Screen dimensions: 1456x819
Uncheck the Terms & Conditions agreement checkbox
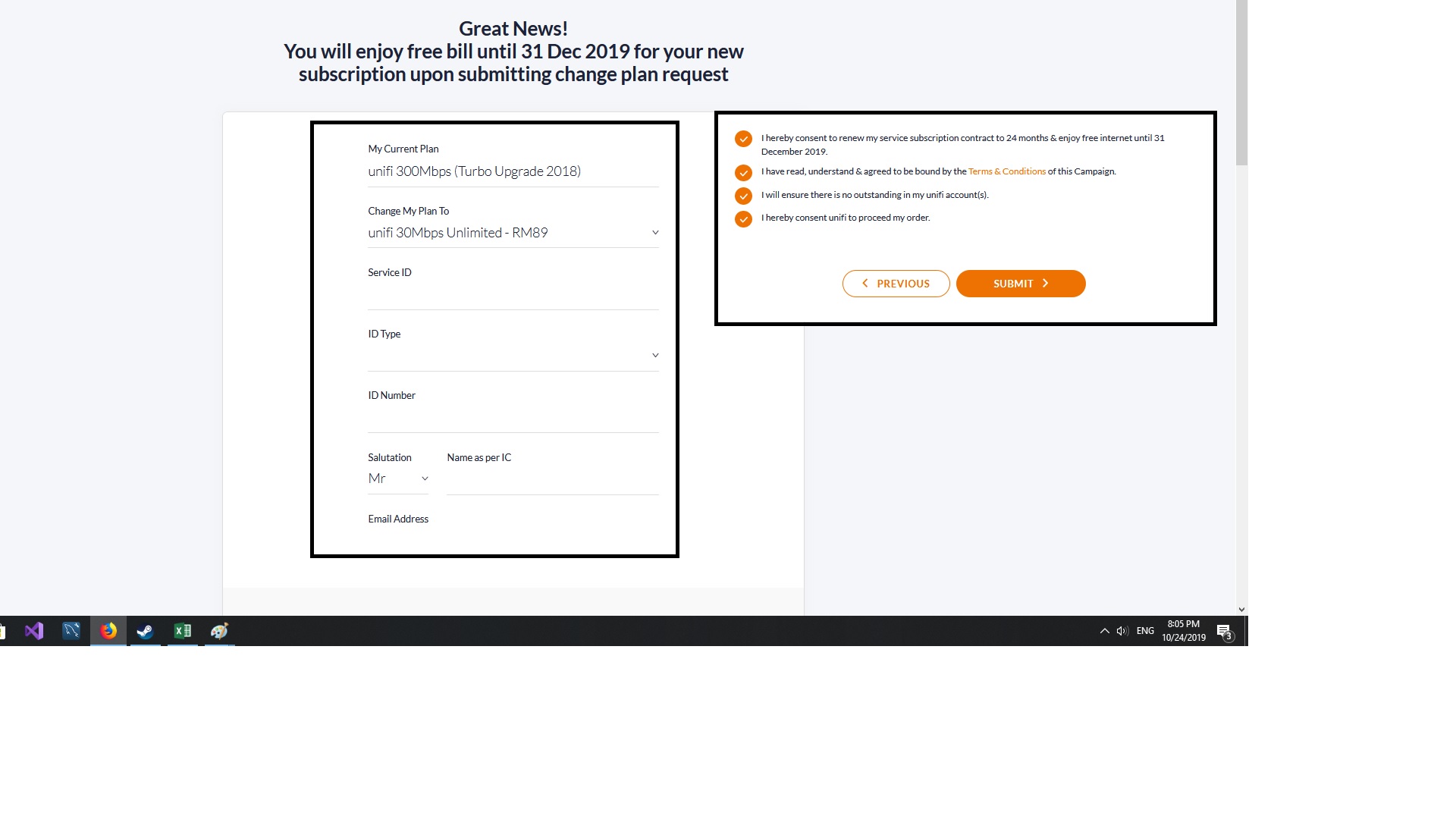click(743, 173)
